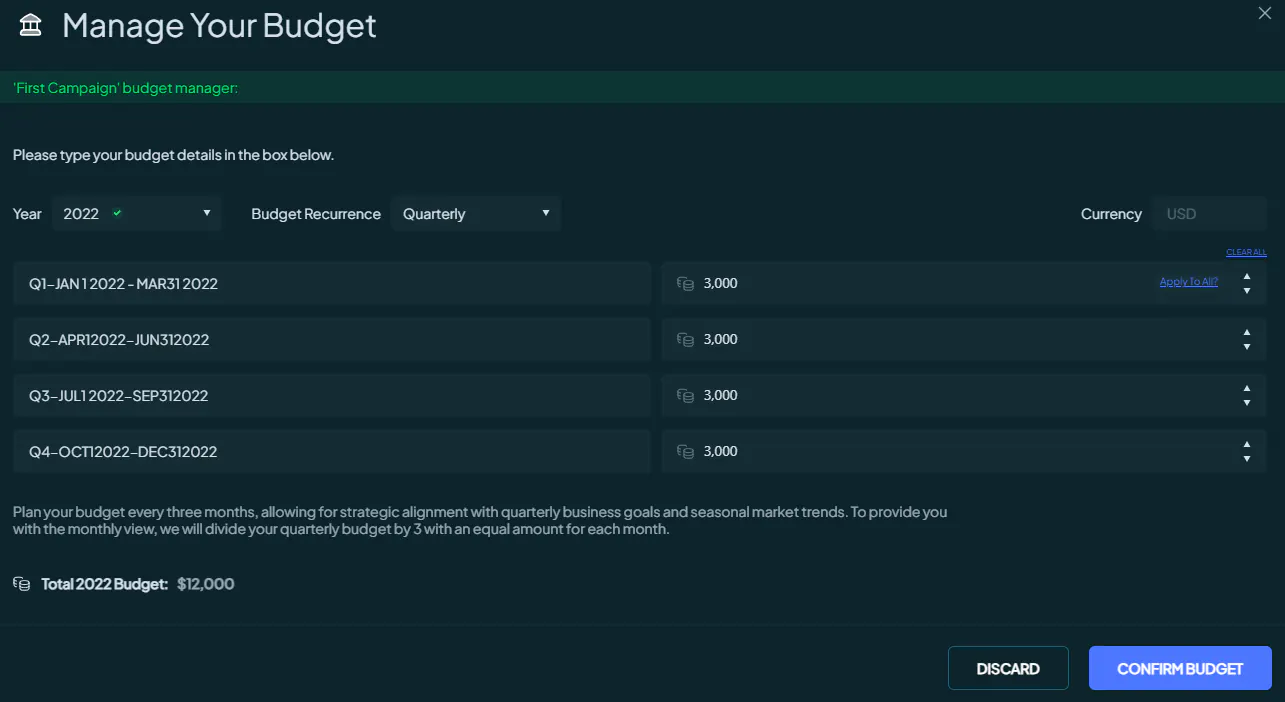
Task: Click the Clear All link
Action: point(1246,252)
